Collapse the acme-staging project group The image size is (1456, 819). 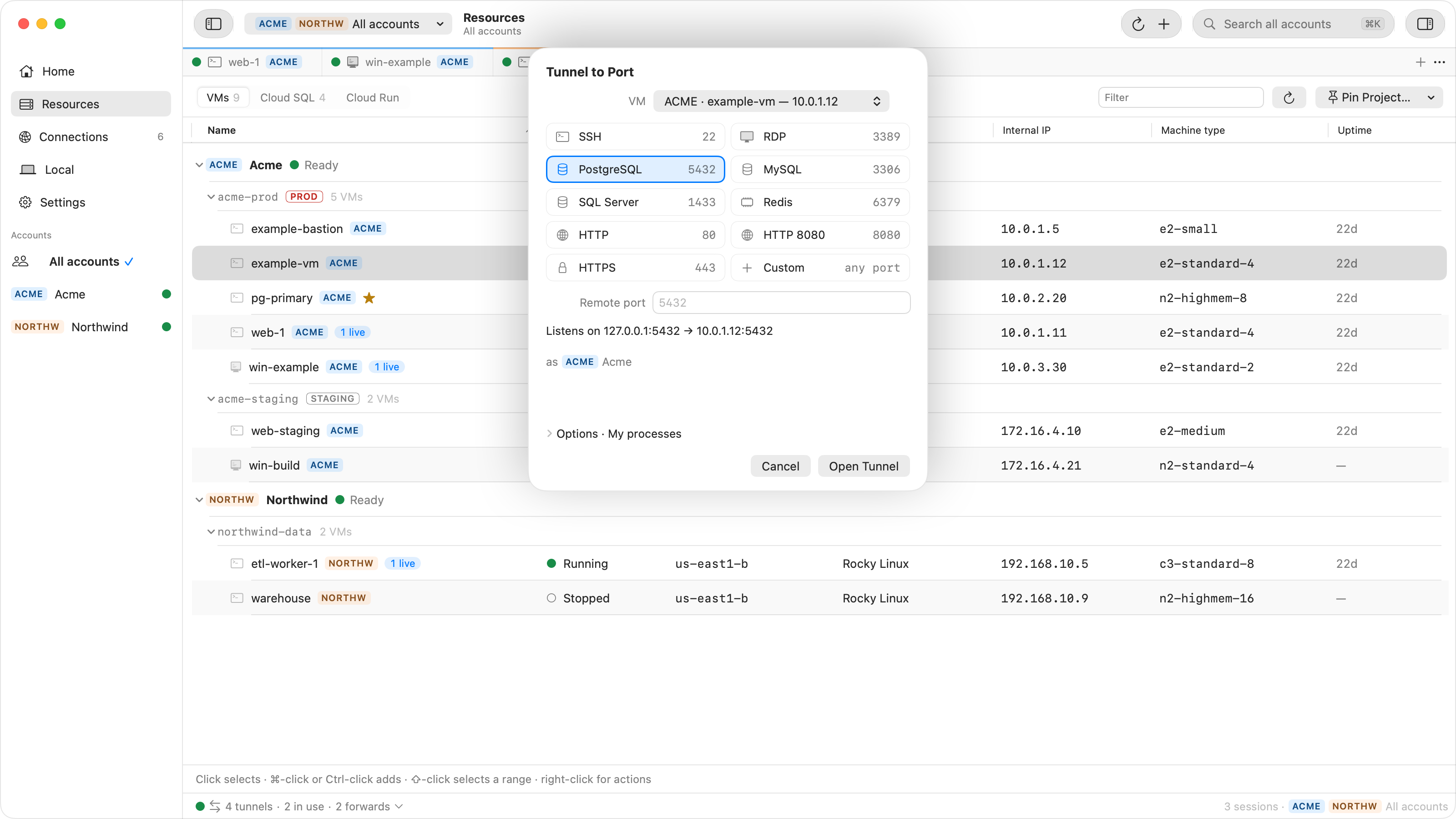coord(211,399)
